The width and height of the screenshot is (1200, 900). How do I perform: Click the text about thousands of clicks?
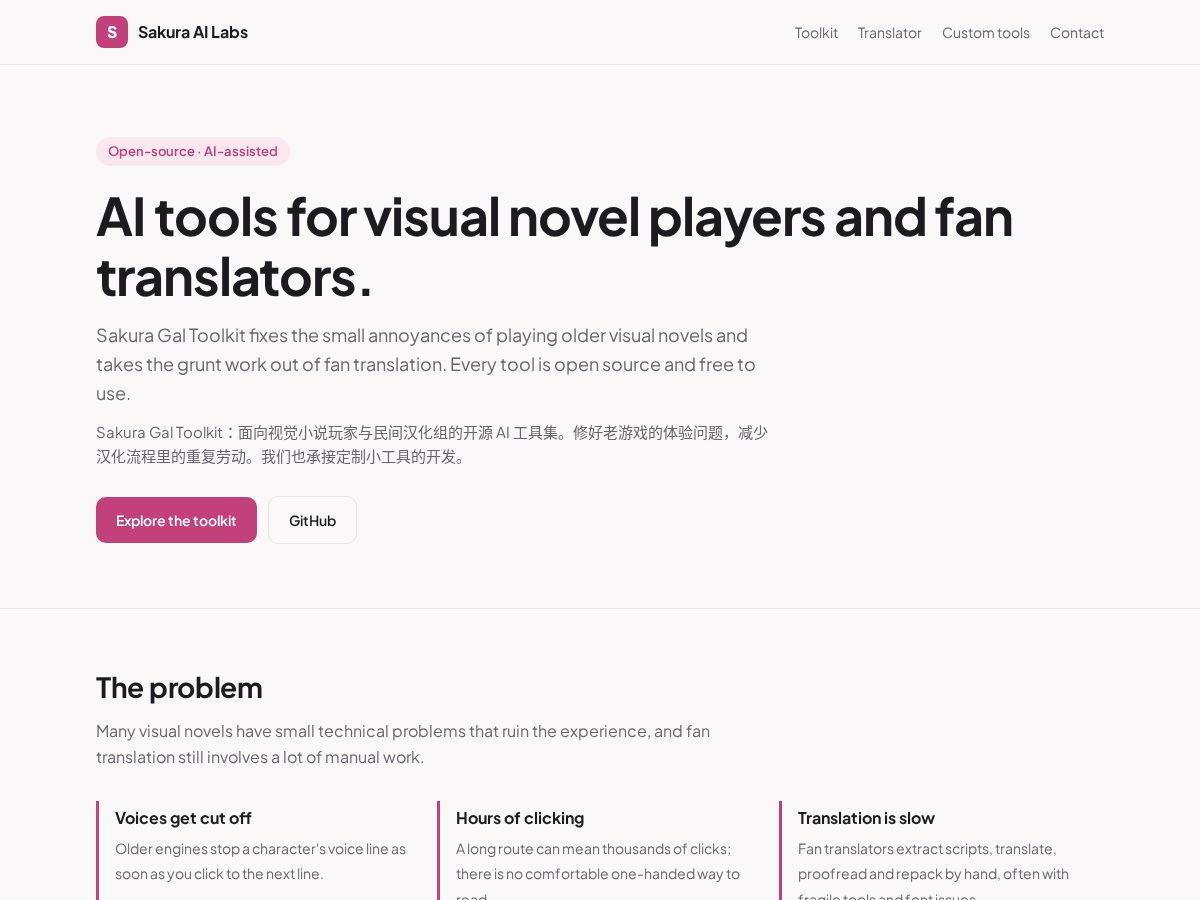pyautogui.click(x=598, y=869)
